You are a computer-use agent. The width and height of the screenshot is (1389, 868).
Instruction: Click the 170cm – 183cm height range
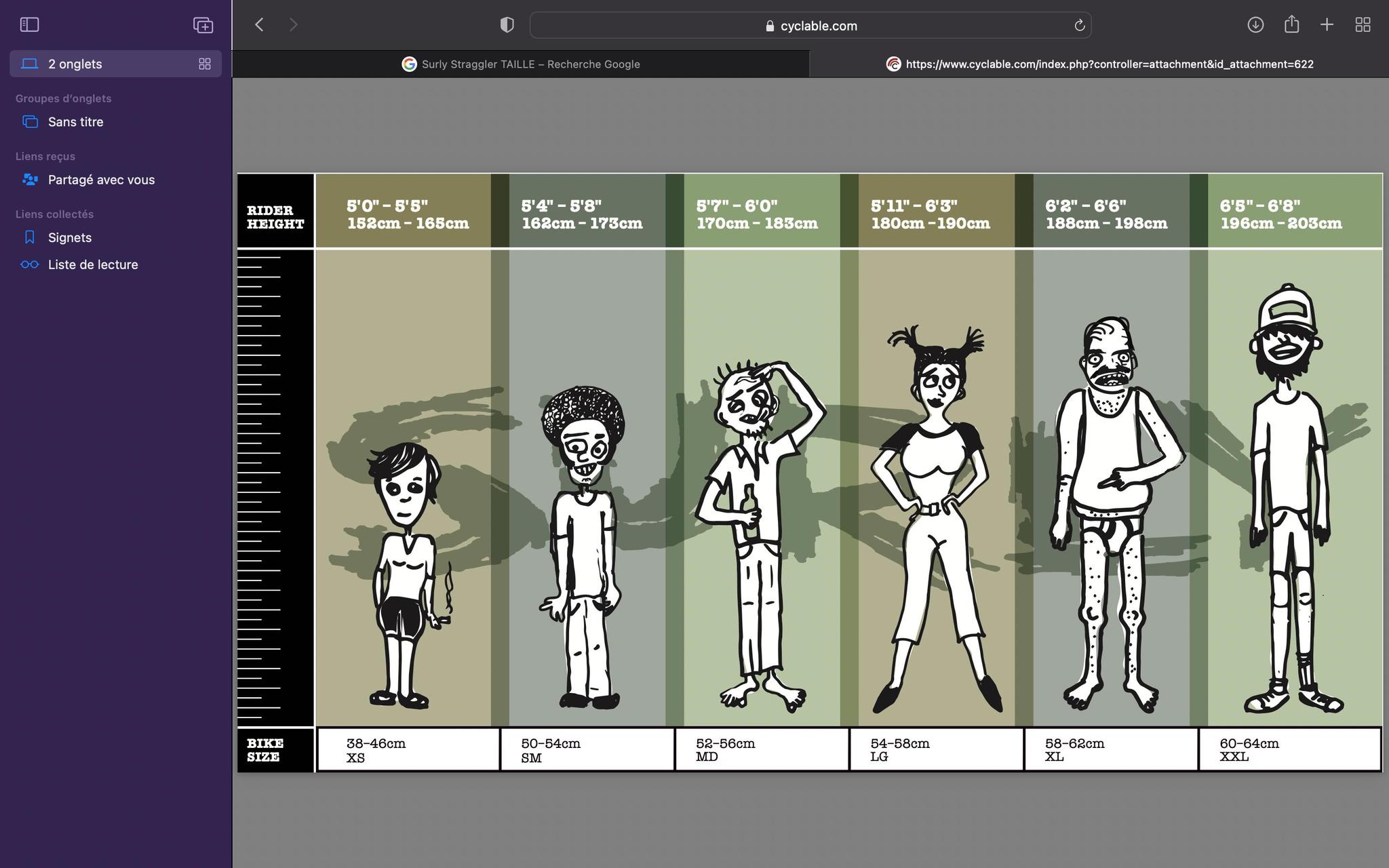757,223
